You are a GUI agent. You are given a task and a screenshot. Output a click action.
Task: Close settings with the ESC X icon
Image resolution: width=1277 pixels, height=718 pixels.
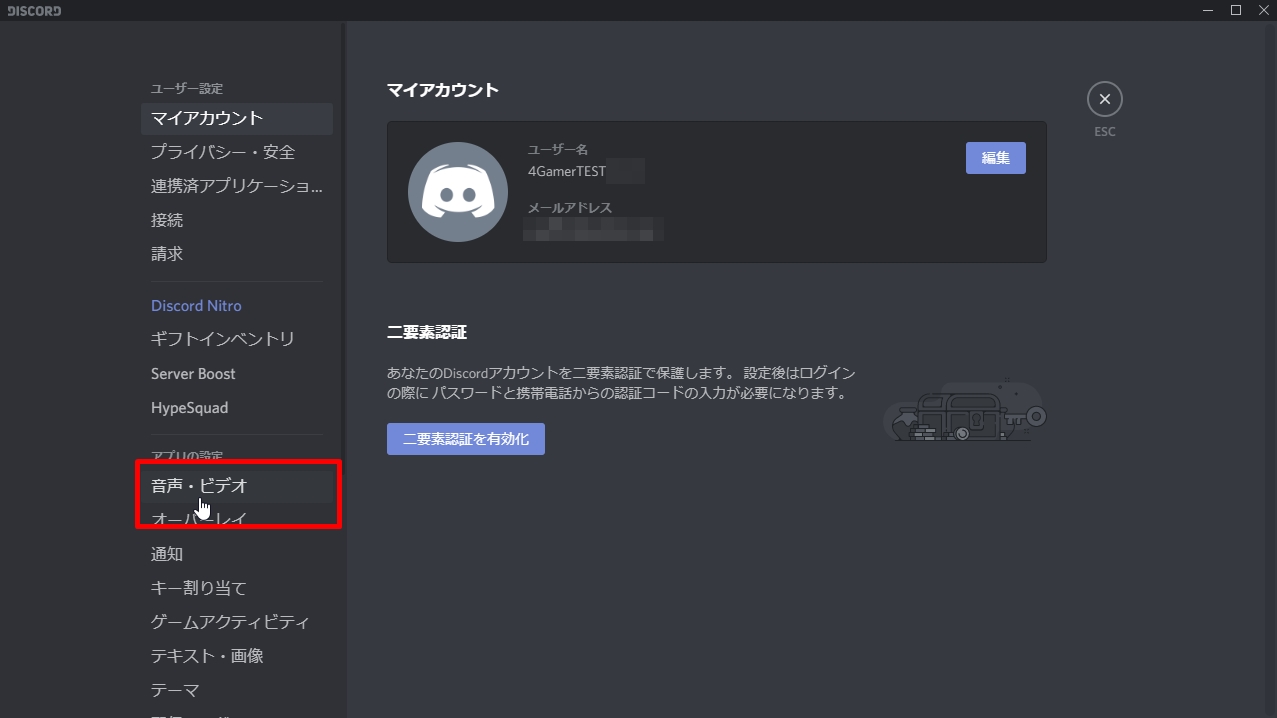pos(1104,99)
